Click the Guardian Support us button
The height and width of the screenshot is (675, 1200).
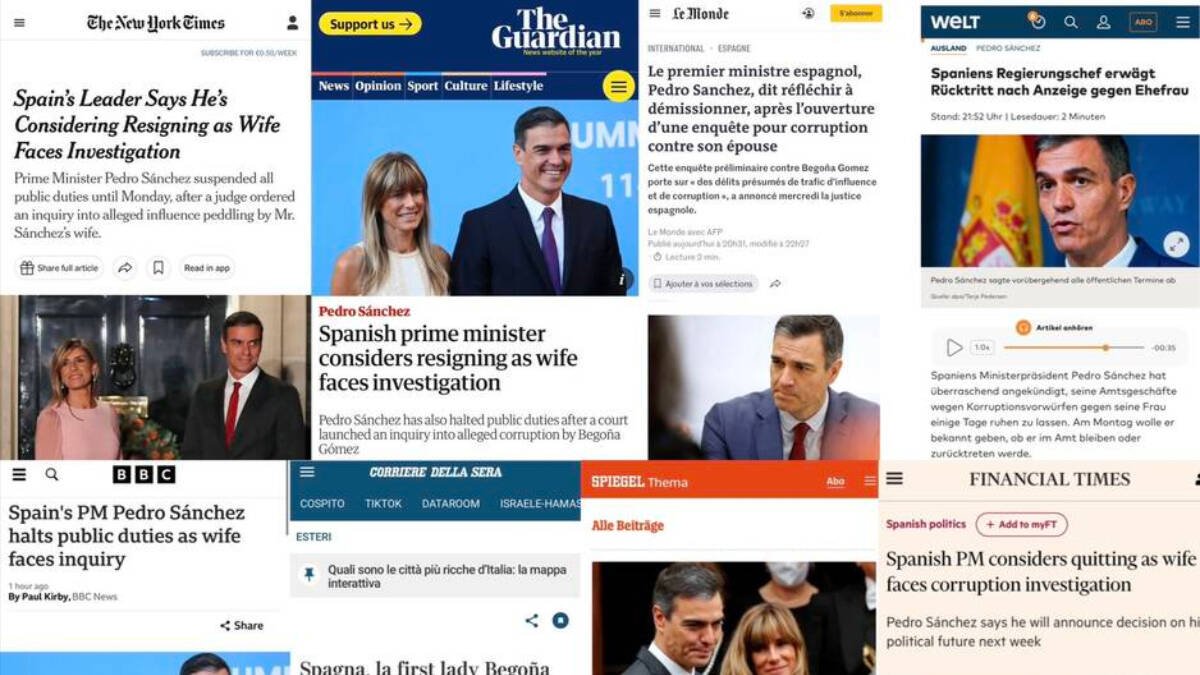click(x=370, y=24)
